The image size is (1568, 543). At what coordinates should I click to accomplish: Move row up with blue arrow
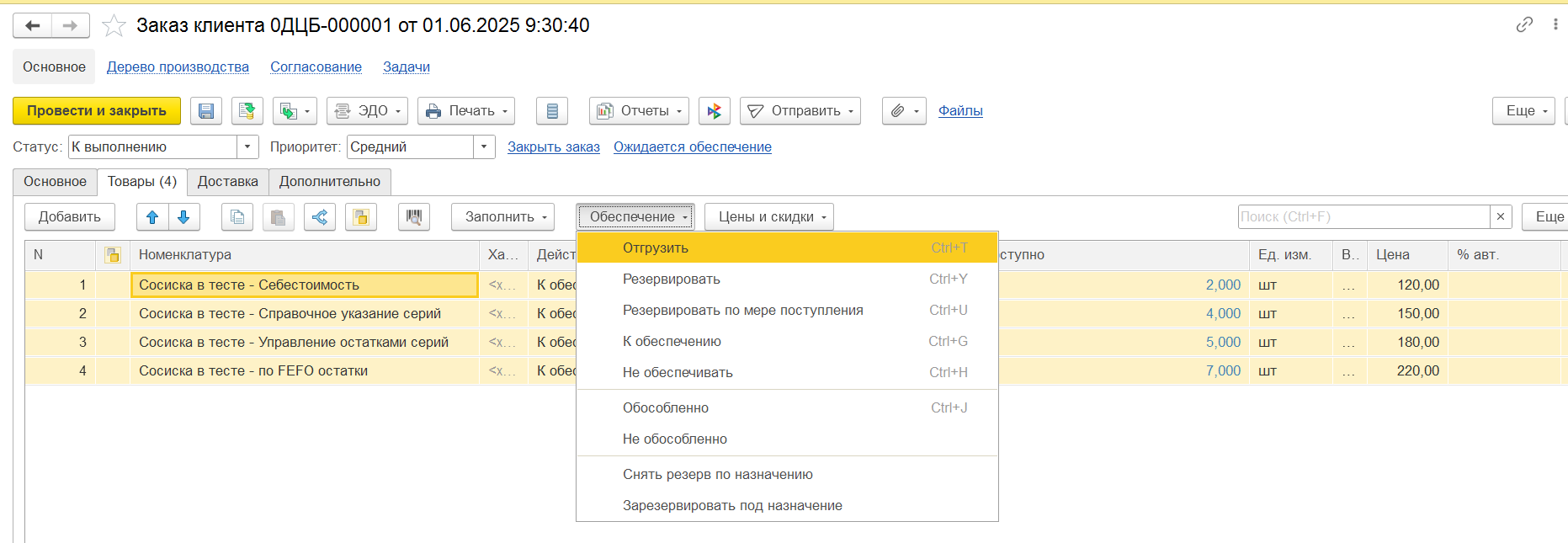[x=152, y=217]
